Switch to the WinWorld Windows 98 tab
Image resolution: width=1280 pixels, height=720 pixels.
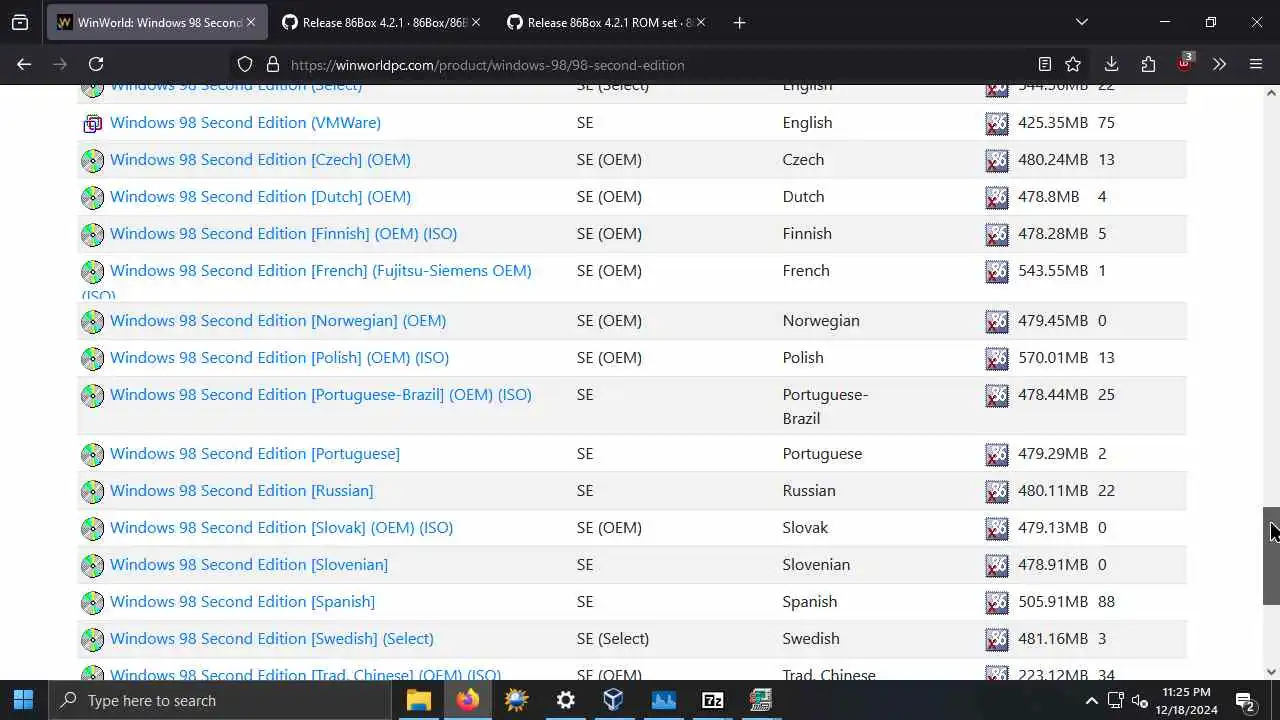pyautogui.click(x=156, y=22)
